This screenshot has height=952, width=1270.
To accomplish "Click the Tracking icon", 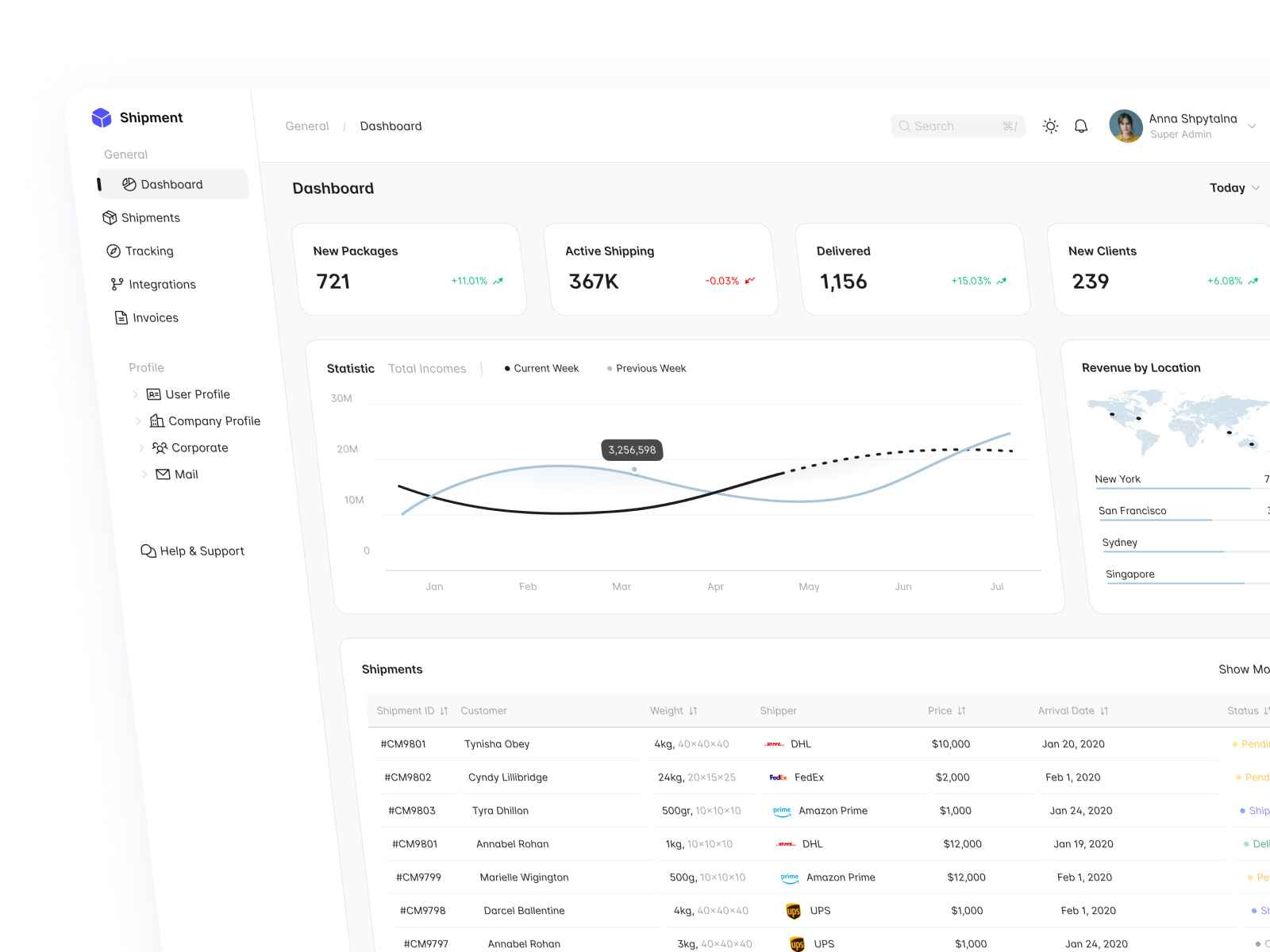I will click(114, 251).
